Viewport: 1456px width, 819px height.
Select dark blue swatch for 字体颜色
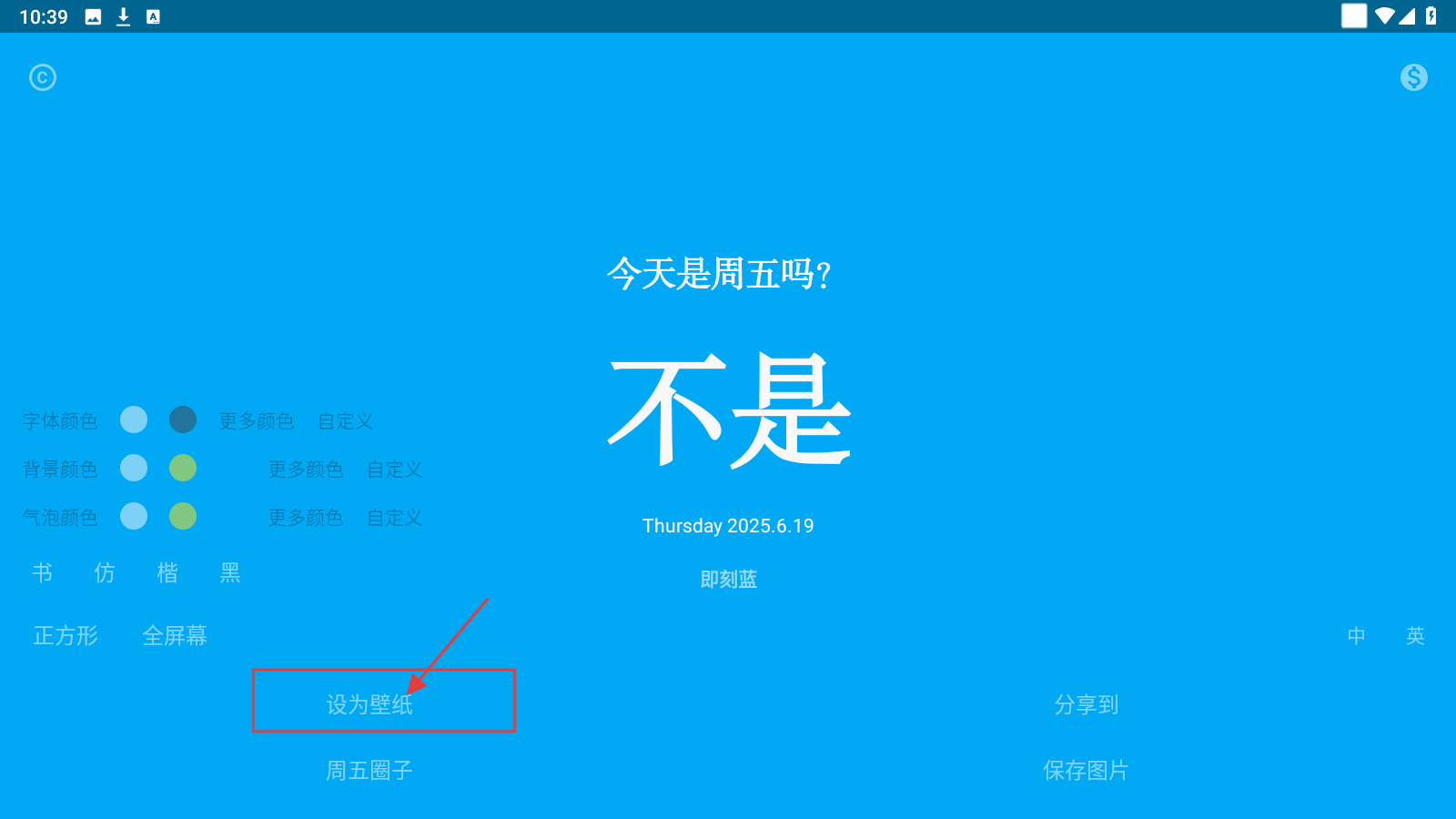coord(183,420)
